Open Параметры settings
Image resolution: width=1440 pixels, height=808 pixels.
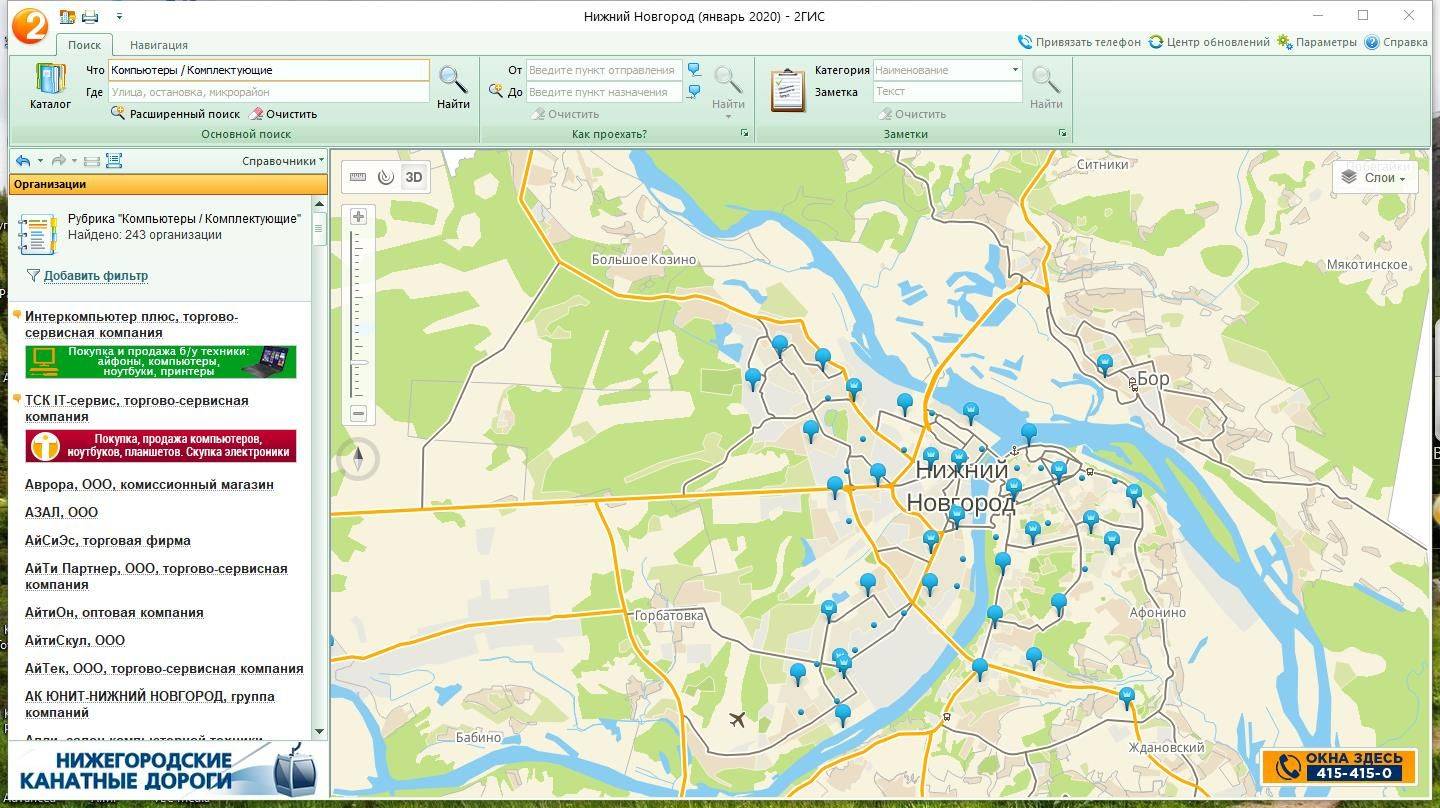(x=1317, y=42)
